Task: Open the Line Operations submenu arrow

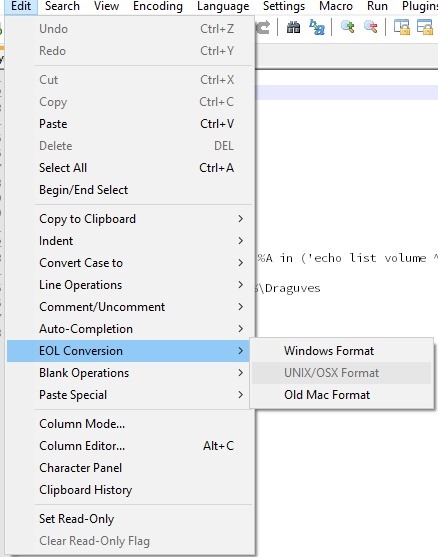Action: click(x=240, y=285)
